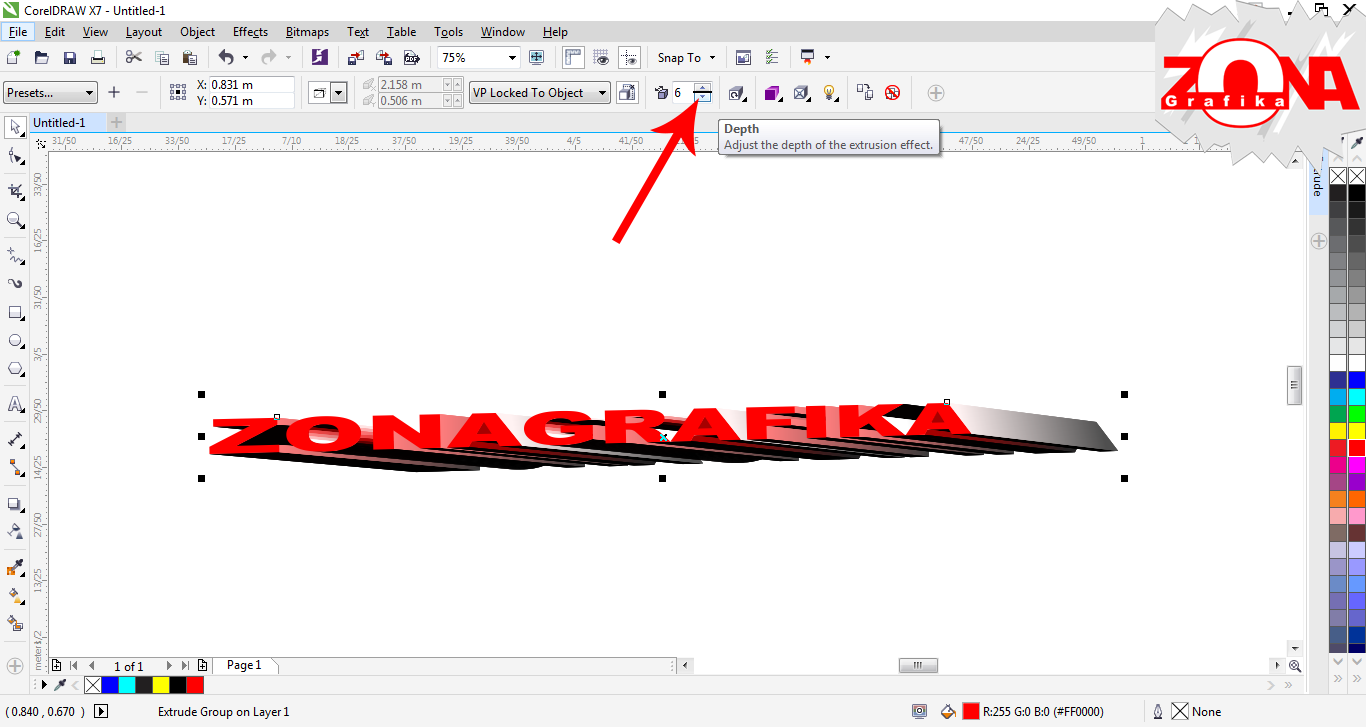Open a document with folder icon
Viewport: 1366px width, 727px height.
(42, 58)
